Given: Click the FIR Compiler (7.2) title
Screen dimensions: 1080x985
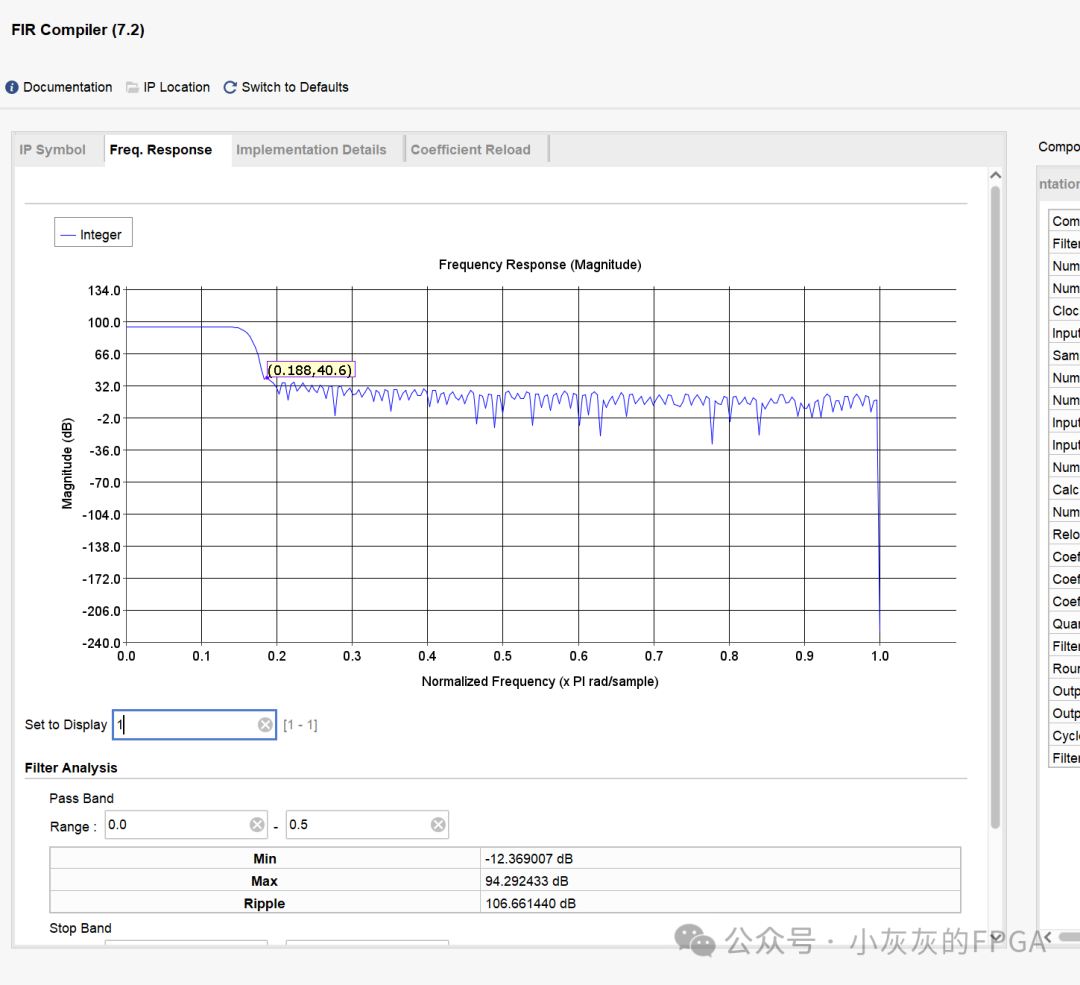Looking at the screenshot, I should point(78,30).
